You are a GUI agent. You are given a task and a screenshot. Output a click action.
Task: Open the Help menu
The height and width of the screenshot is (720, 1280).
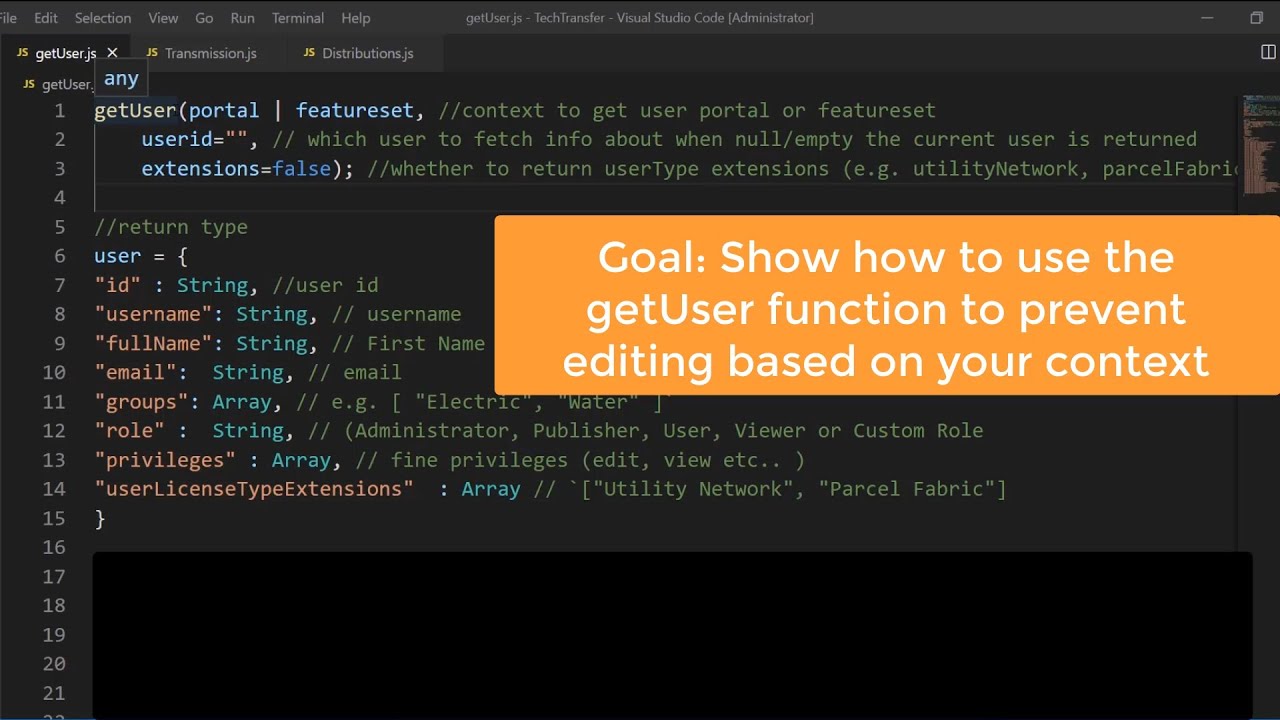[356, 18]
